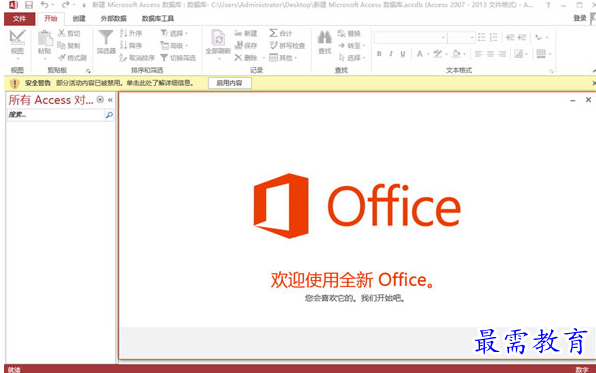Open the 外部数据 (External Data) tab
This screenshot has width=596, height=373.
point(113,19)
